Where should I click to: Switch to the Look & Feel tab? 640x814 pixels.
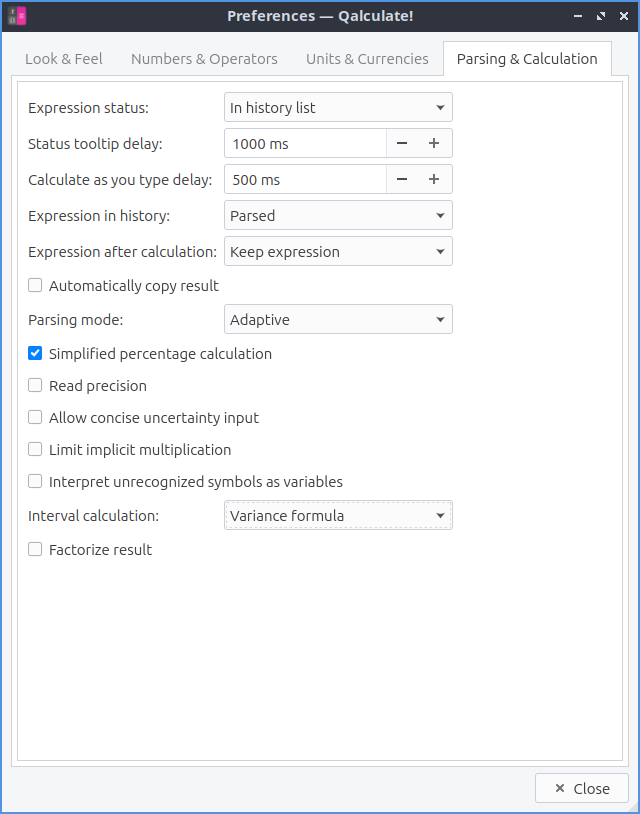tap(64, 59)
